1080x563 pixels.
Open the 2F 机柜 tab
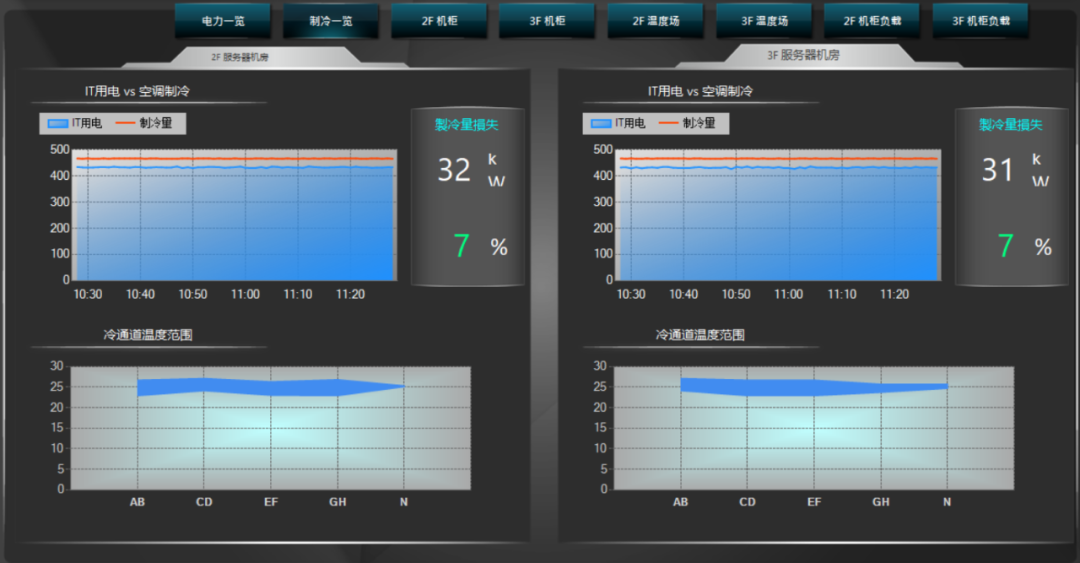point(439,21)
